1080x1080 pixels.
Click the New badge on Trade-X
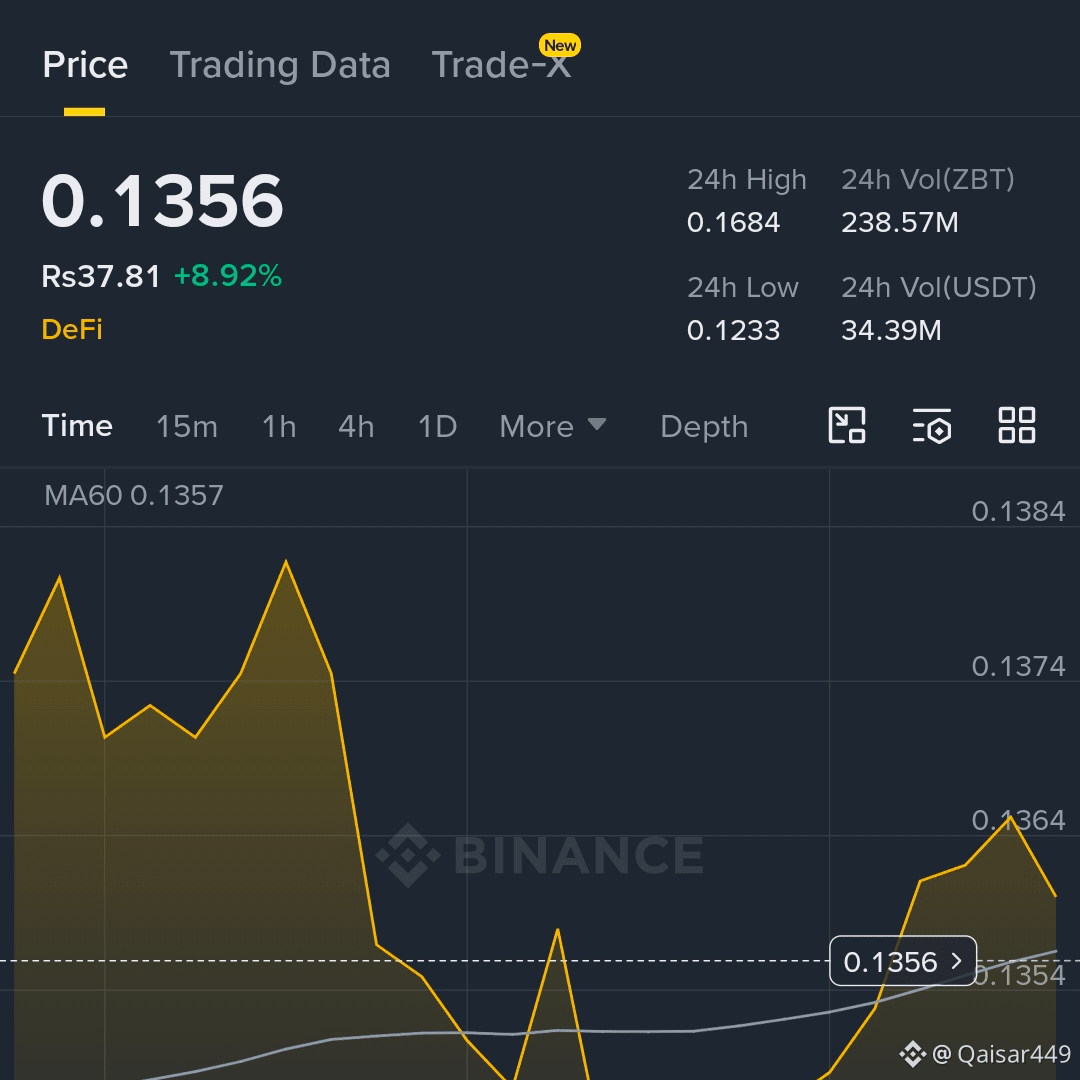(560, 45)
